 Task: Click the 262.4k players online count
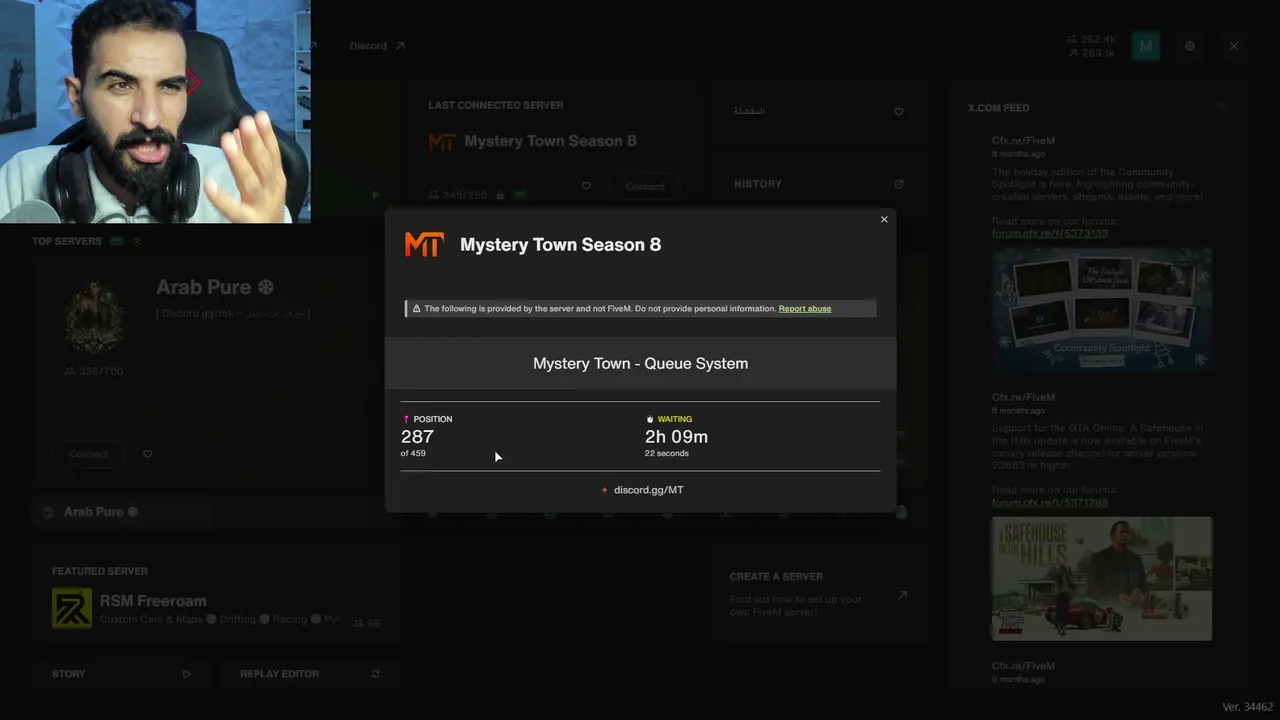point(1090,40)
